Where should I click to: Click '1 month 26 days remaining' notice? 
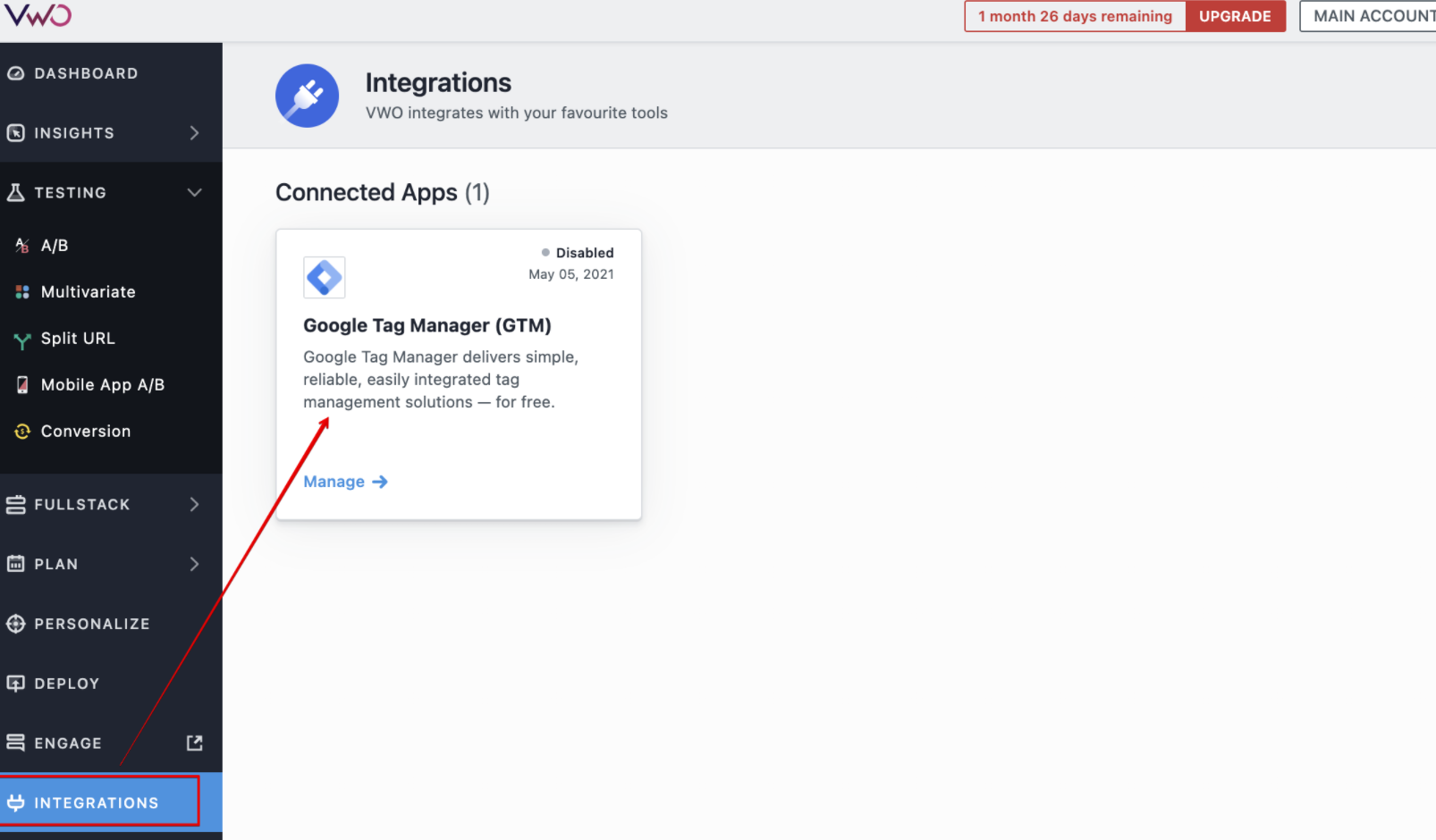[1075, 16]
